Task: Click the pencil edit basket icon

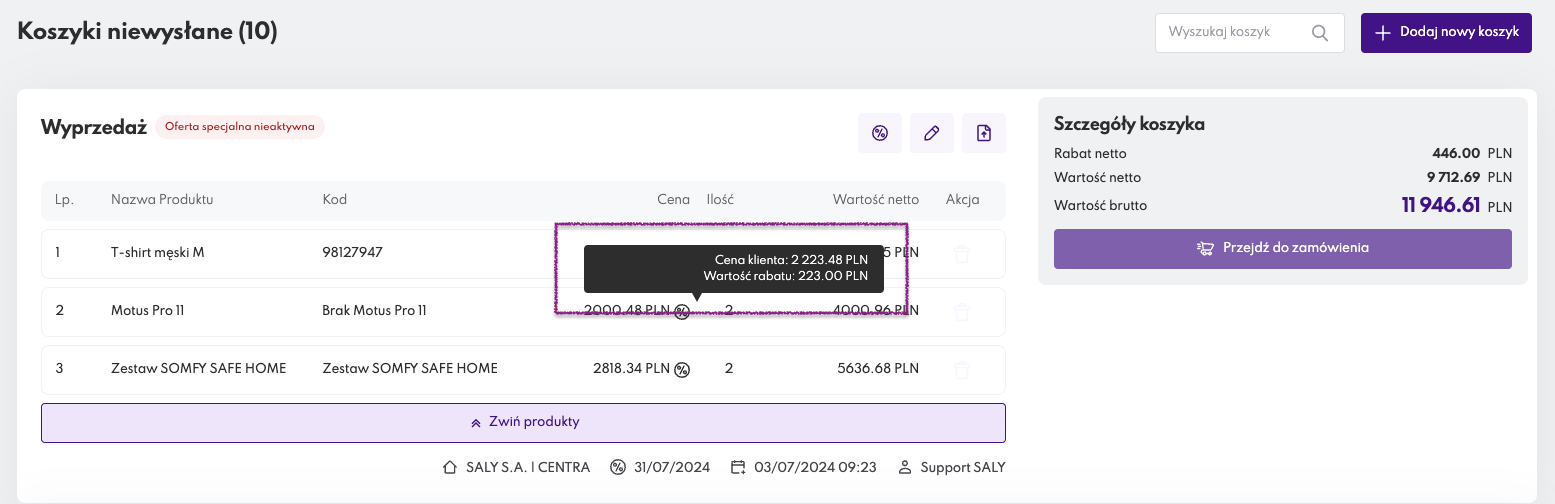Action: (932, 133)
